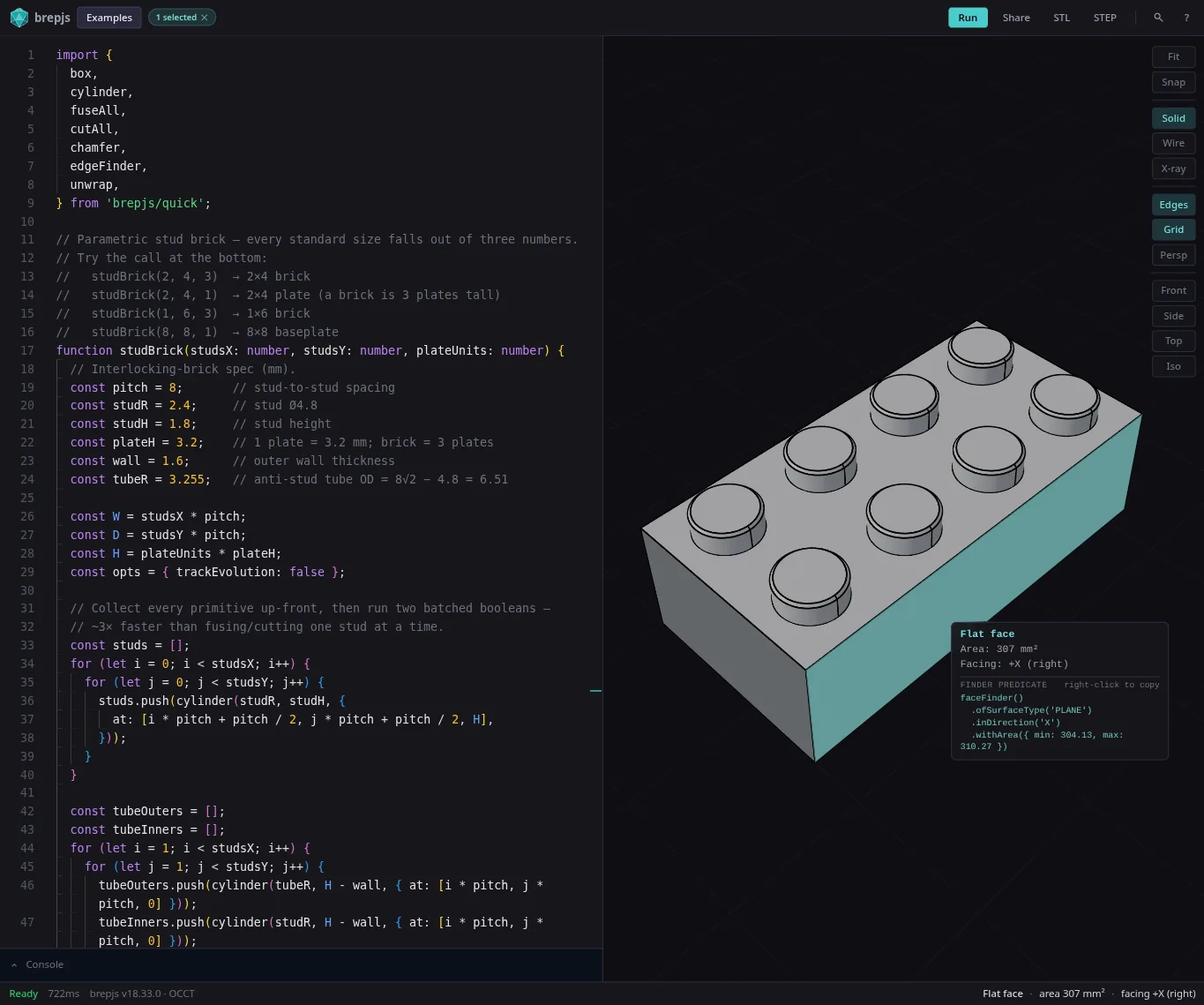Toggle Persp projection
The image size is (1204, 1005).
1173,255
